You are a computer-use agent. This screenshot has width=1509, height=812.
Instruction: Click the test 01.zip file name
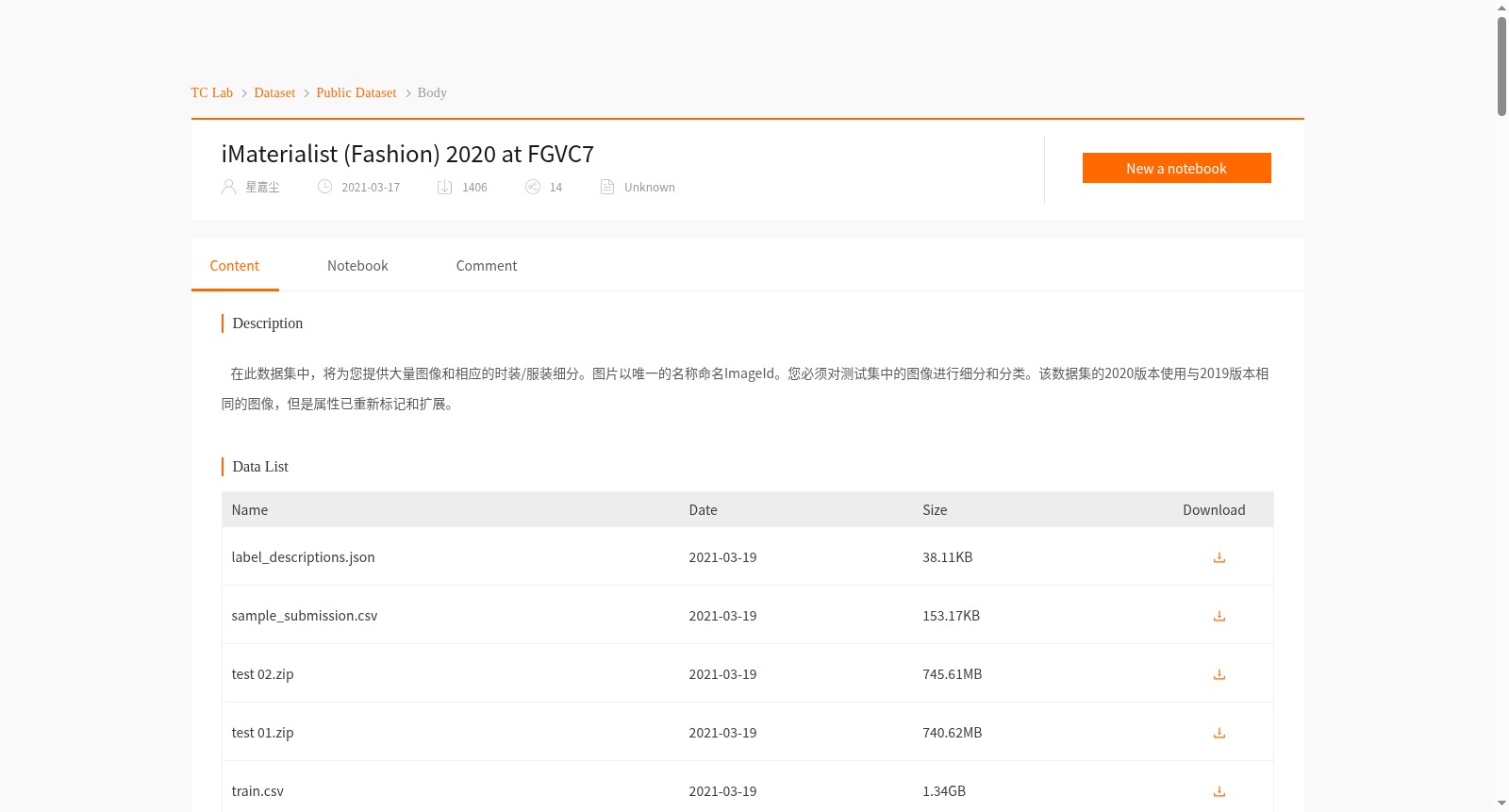tap(263, 733)
